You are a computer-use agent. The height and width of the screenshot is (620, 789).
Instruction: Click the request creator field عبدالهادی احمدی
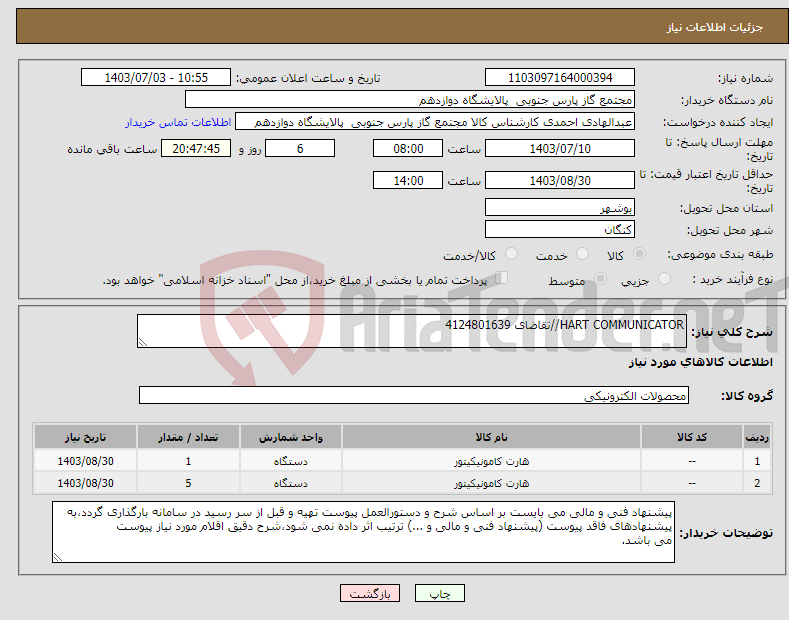(x=435, y=122)
